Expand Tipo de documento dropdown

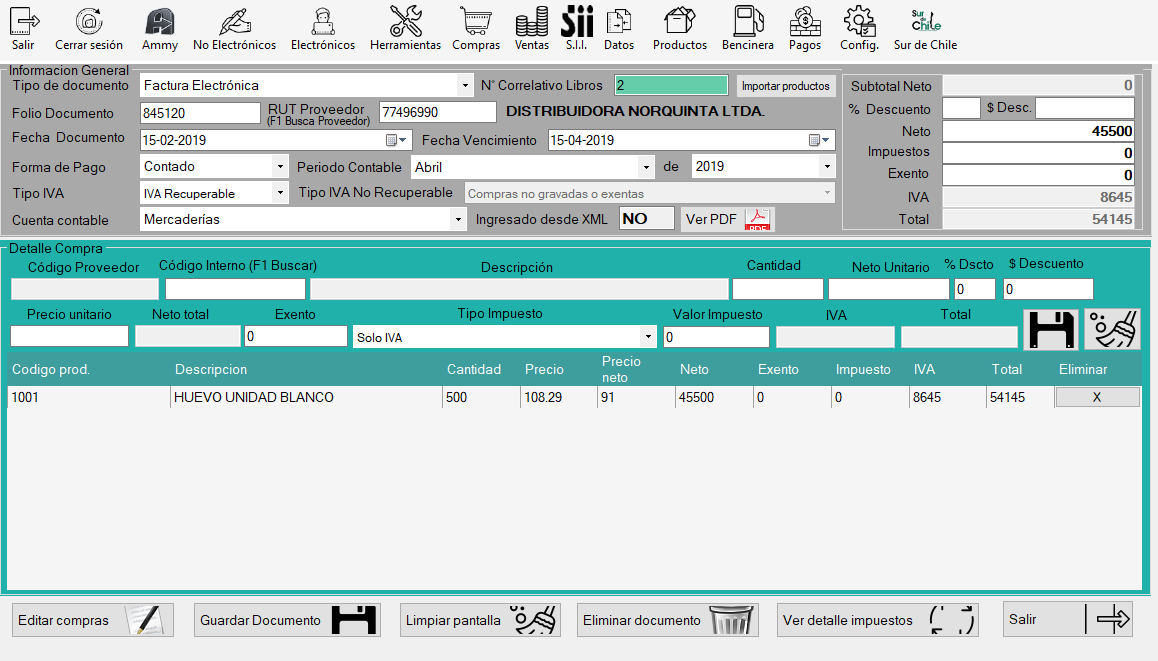click(x=465, y=86)
